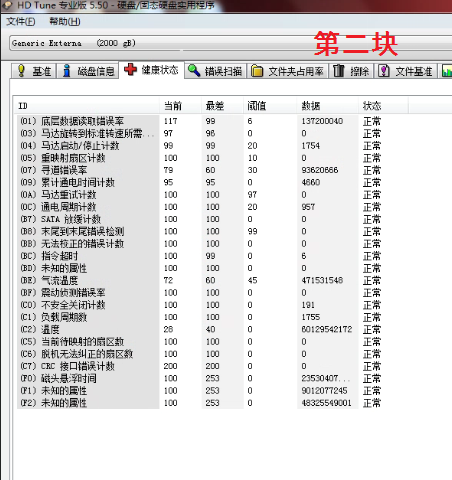The width and height of the screenshot is (452, 480).
Task: Click data value 901207724
Action: (x=325, y=391)
